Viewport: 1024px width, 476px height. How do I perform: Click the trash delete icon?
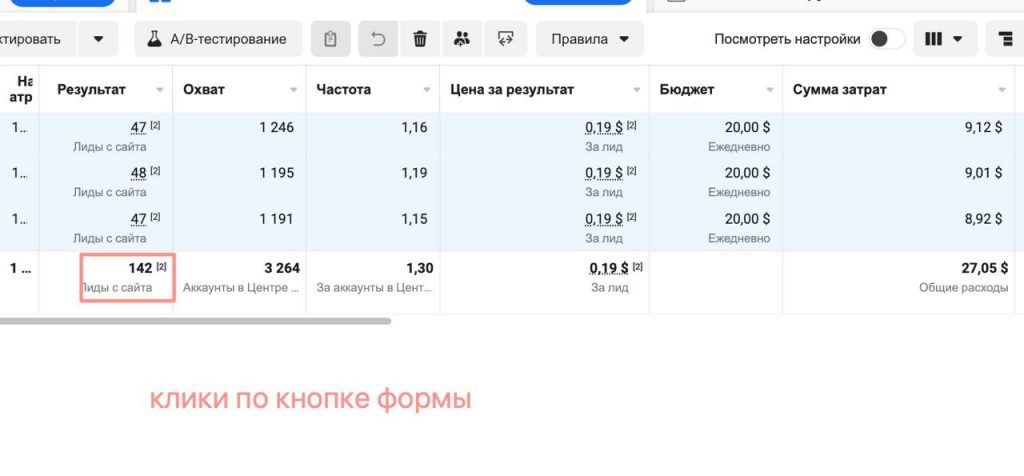(420, 39)
